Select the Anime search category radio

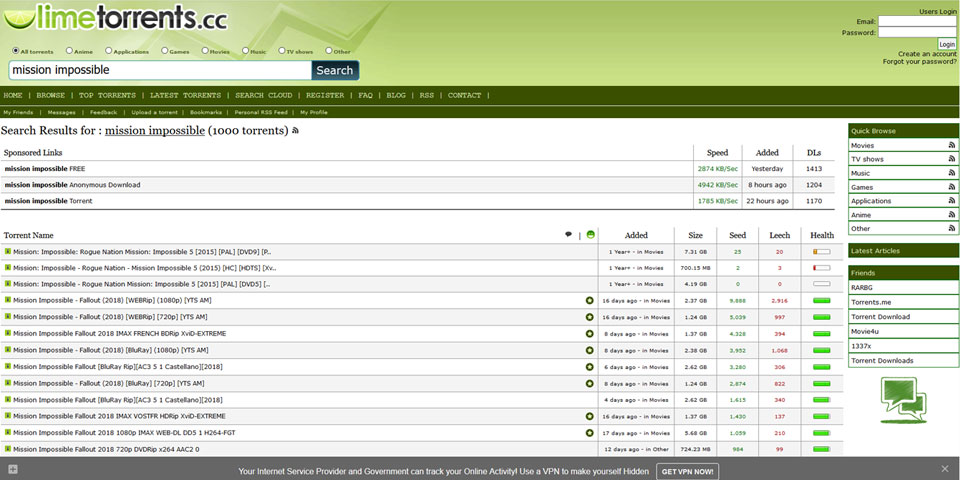69,51
